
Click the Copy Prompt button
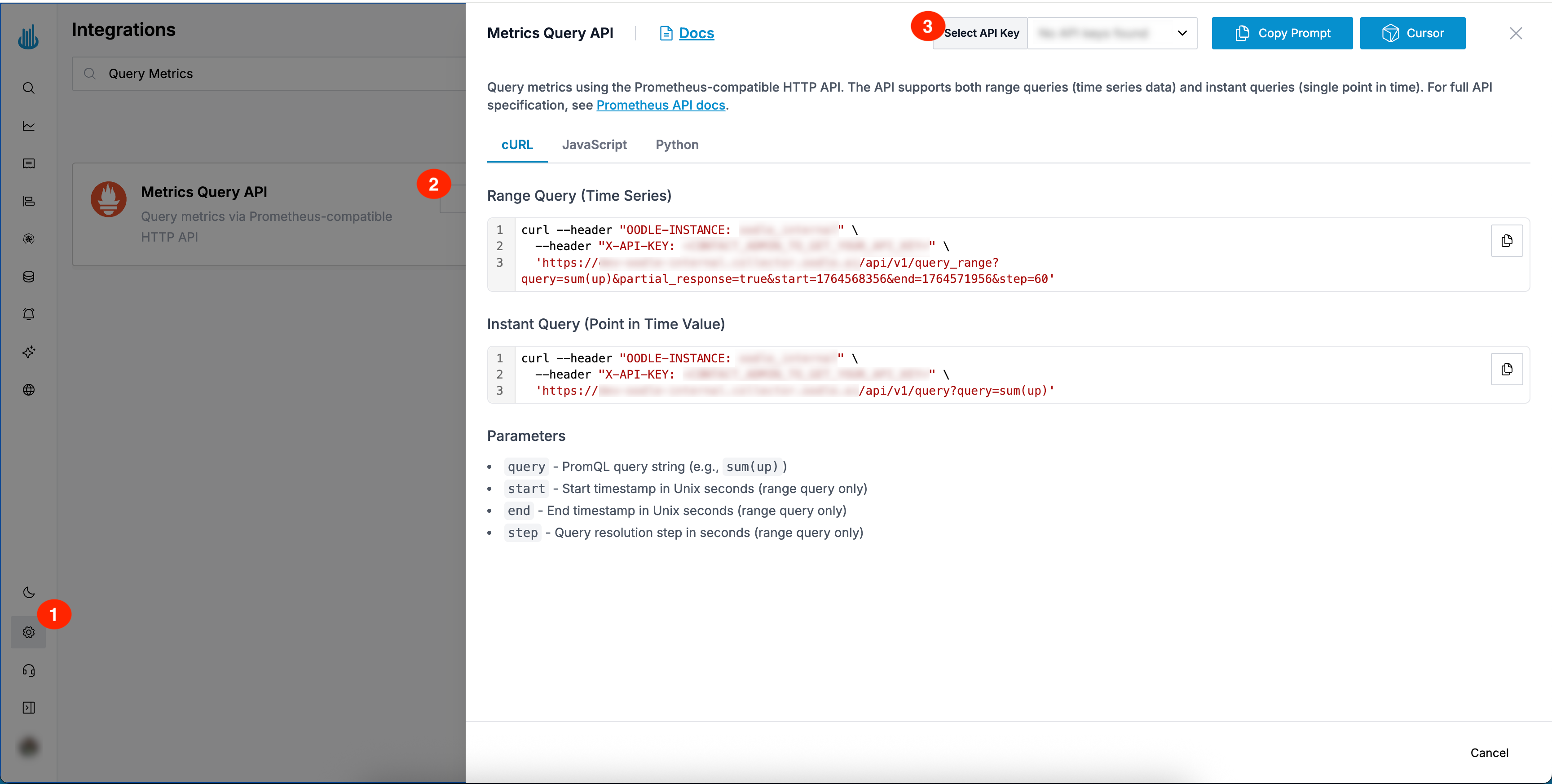pyautogui.click(x=1282, y=33)
